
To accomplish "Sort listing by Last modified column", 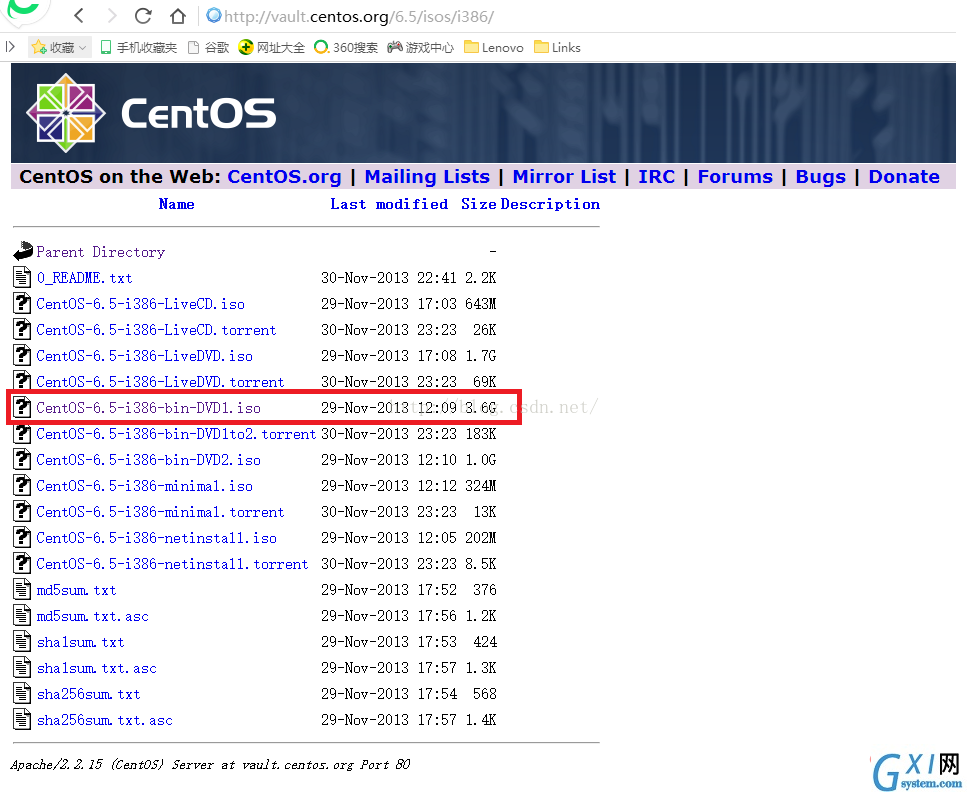I will point(389,204).
